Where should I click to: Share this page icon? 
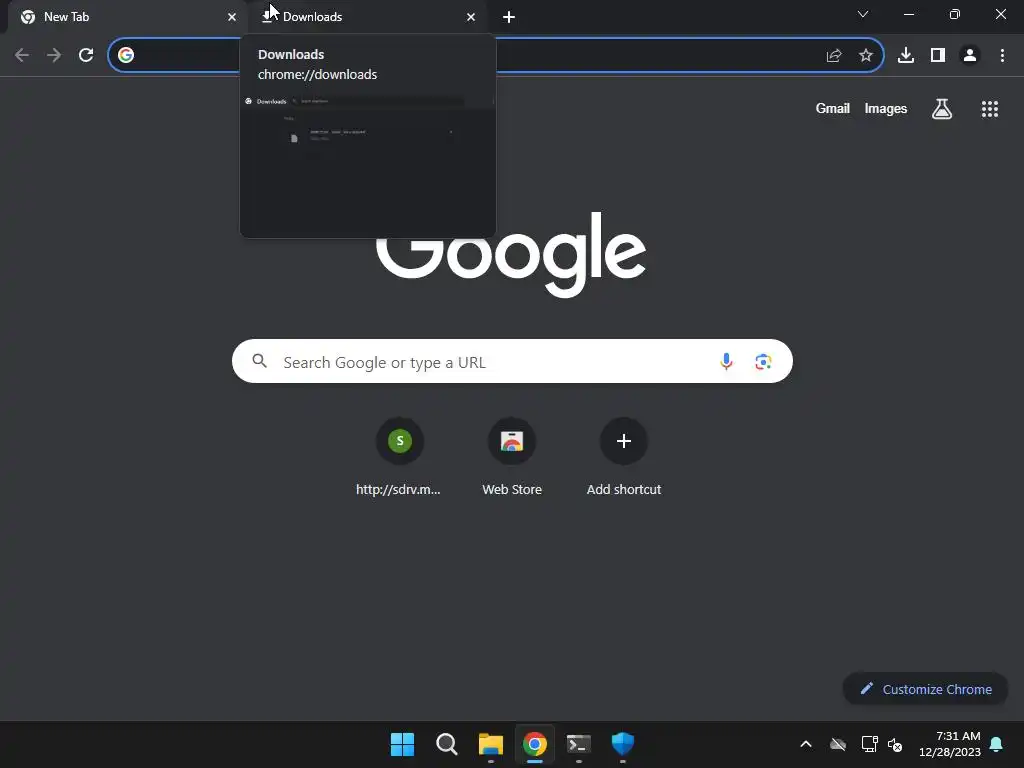pyautogui.click(x=834, y=56)
